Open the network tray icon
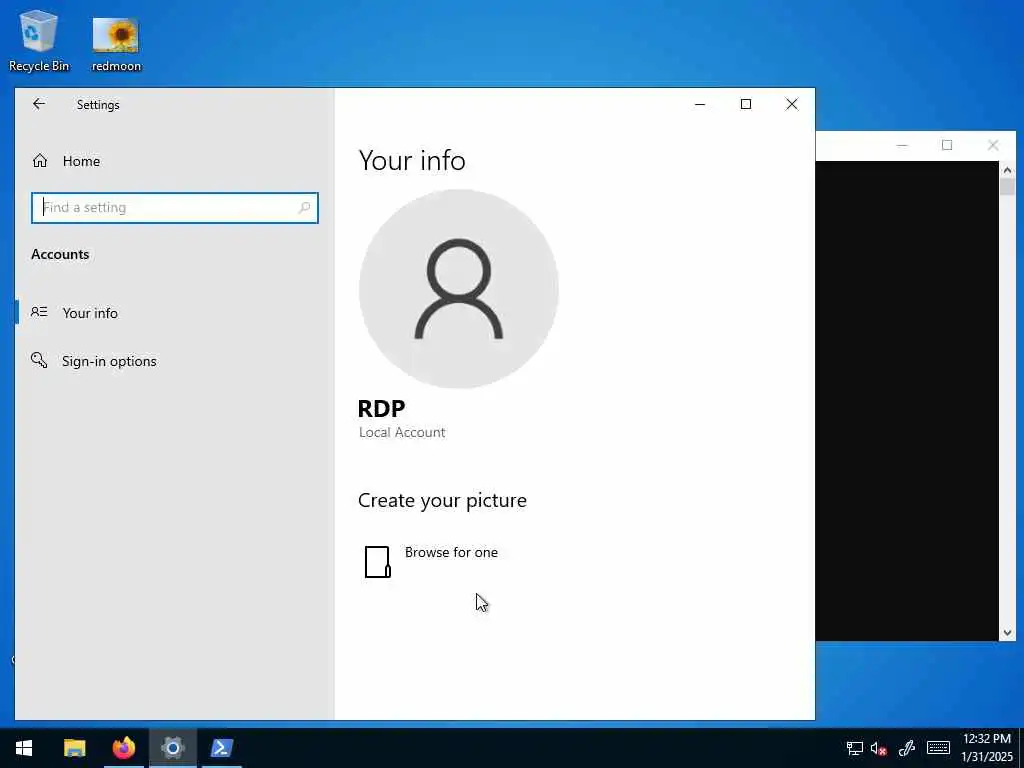This screenshot has width=1024, height=768. click(854, 748)
